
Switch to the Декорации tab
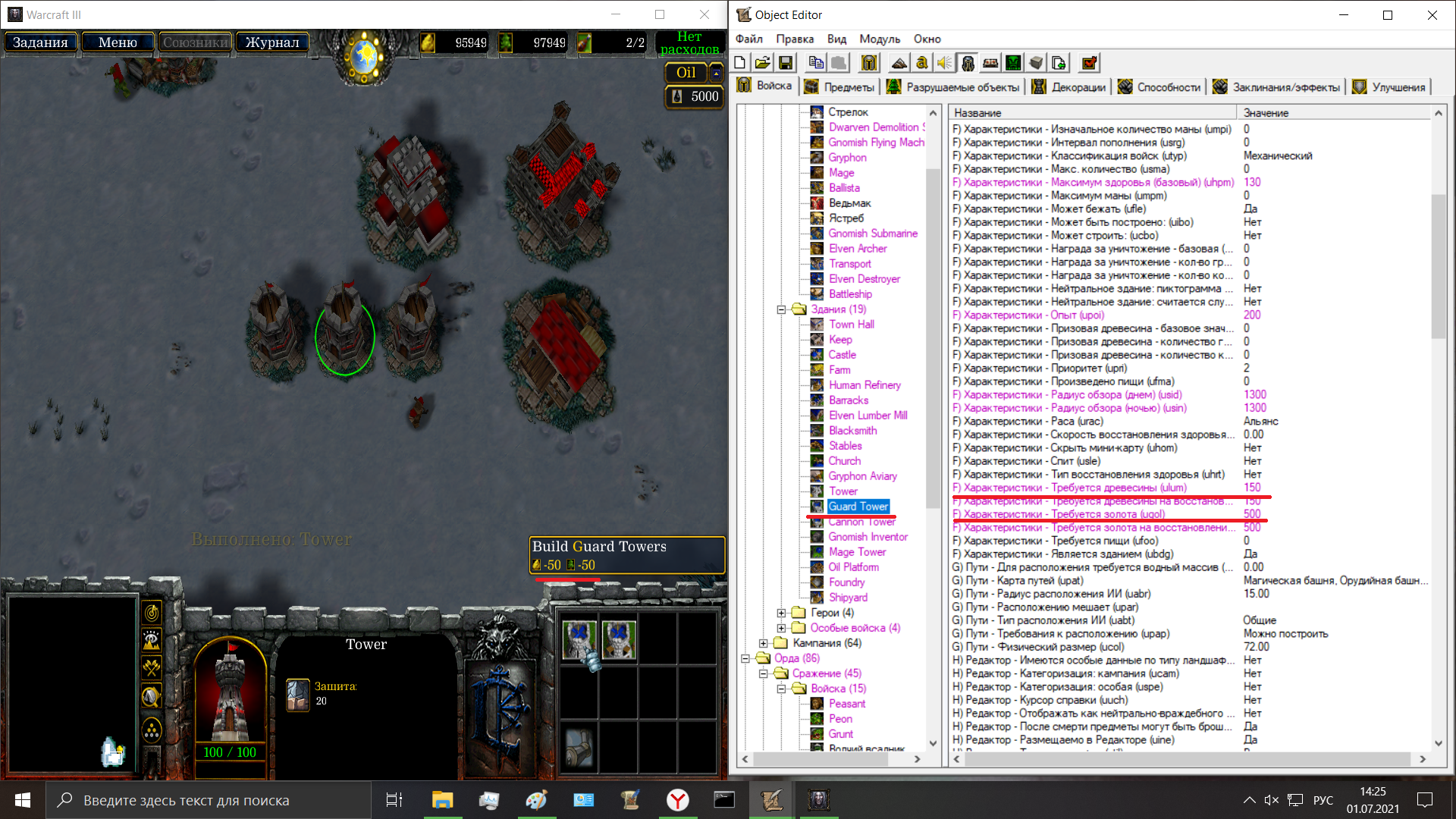(1069, 87)
